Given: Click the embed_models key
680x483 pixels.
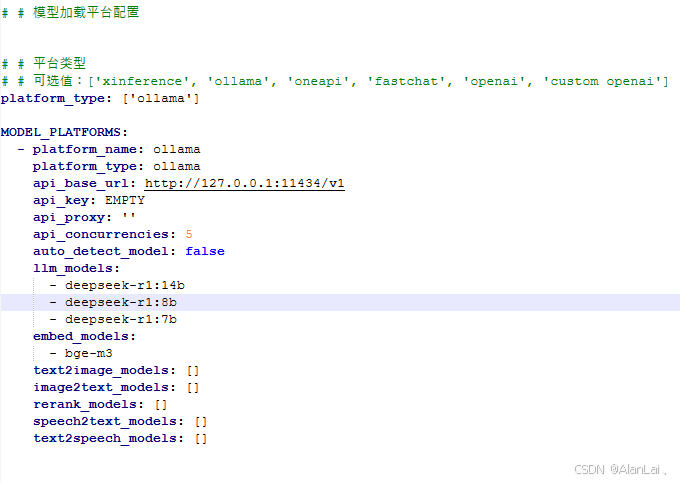Looking at the screenshot, I should point(84,336).
